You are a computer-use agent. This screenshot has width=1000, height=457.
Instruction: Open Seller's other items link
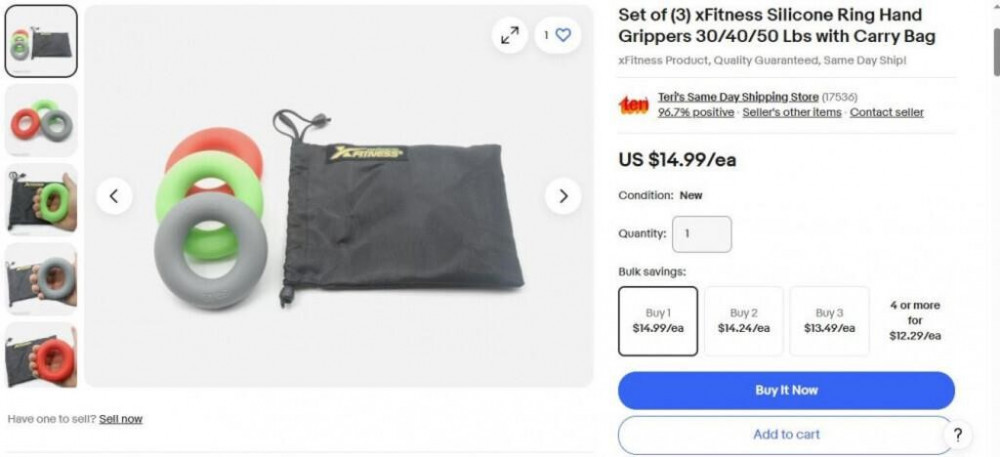[x=791, y=112]
